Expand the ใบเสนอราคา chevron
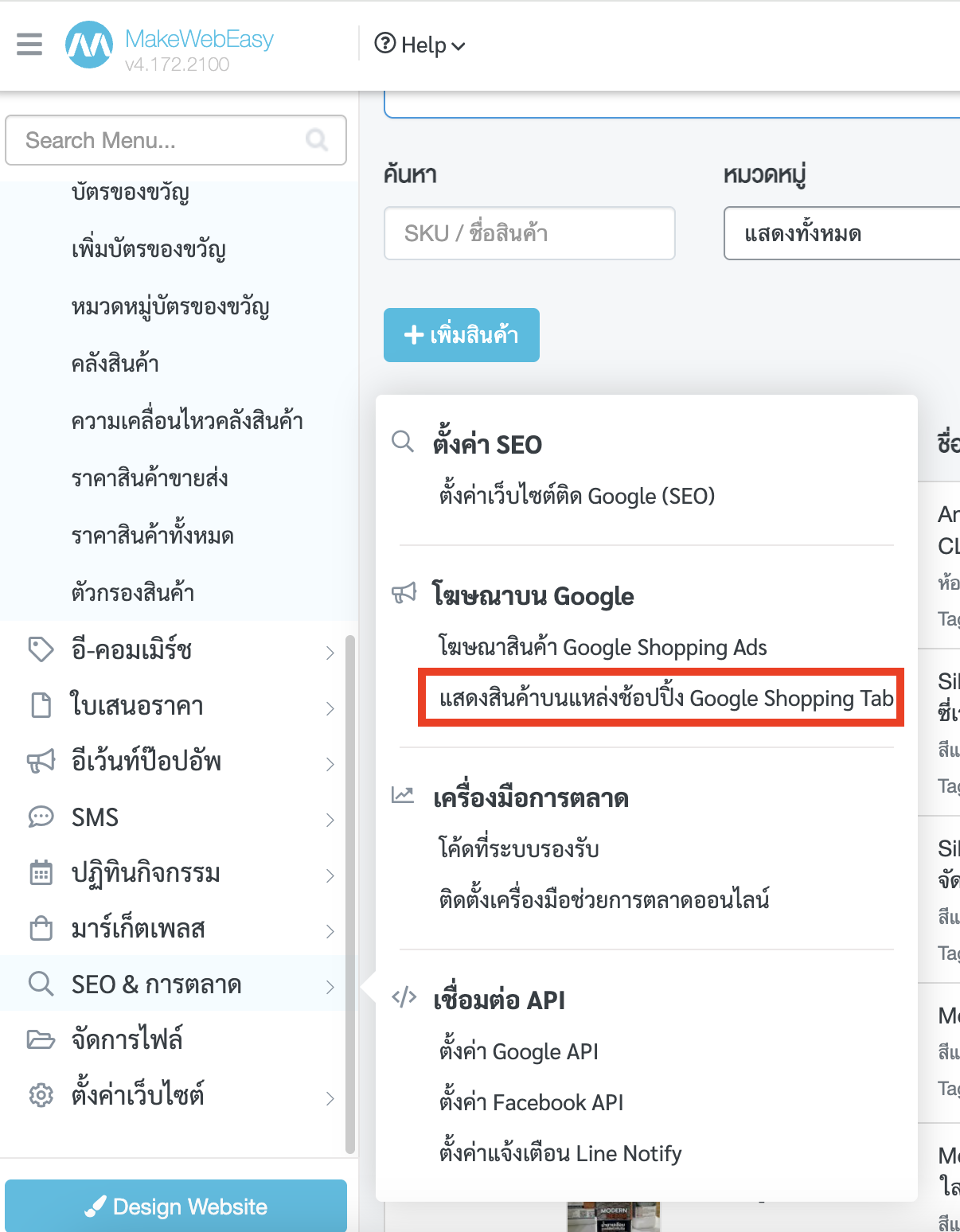Image resolution: width=960 pixels, height=1232 pixels. (330, 708)
